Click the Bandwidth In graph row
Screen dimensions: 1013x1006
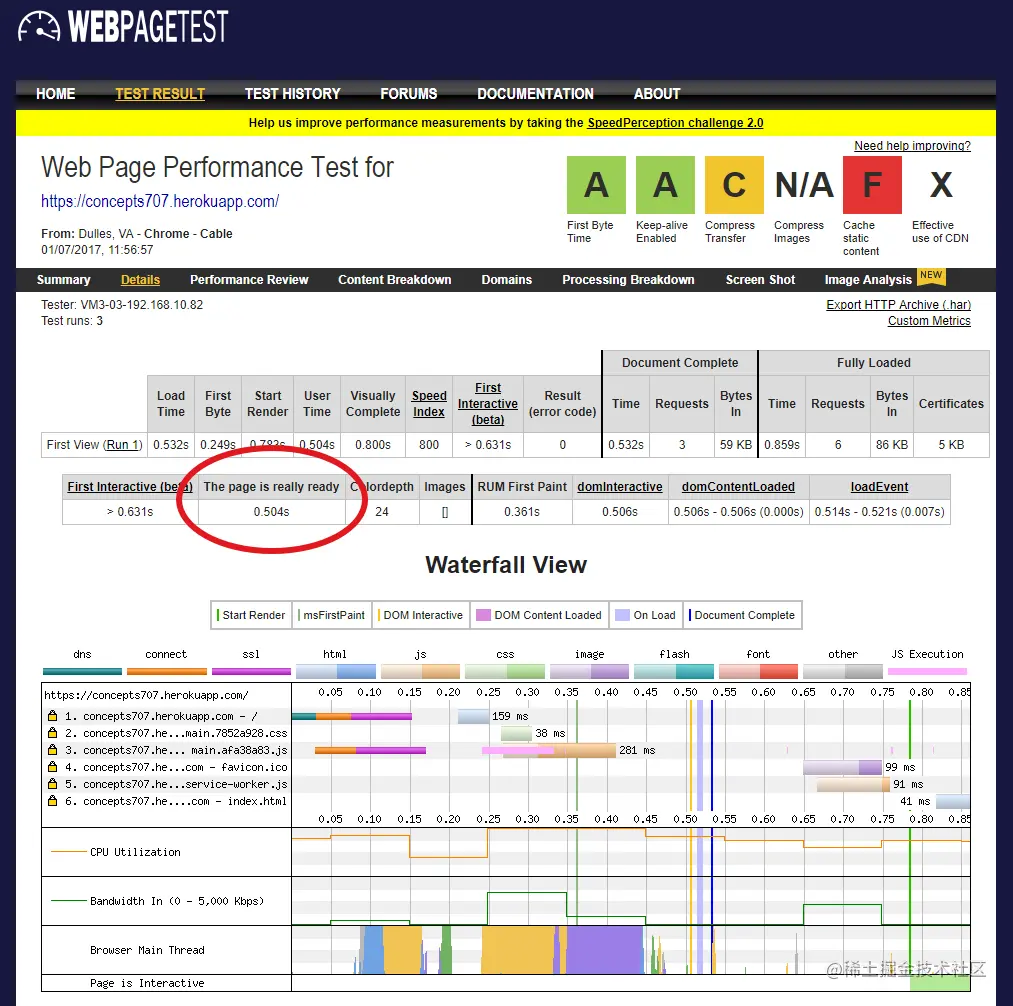[x=506, y=901]
